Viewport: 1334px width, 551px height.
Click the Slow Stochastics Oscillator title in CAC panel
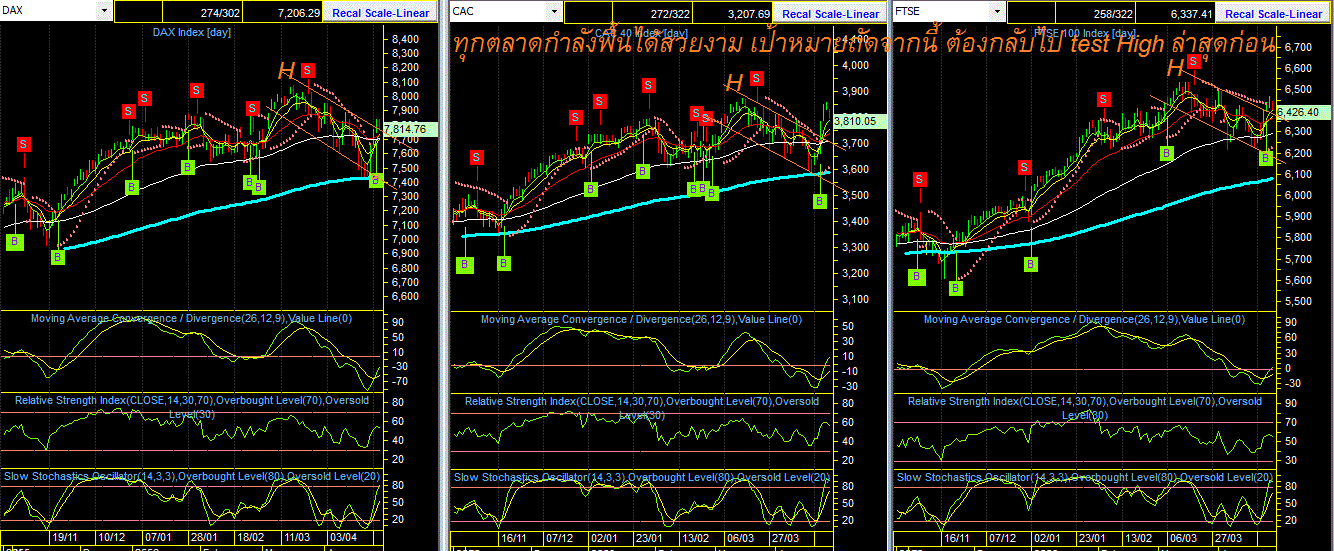642,477
